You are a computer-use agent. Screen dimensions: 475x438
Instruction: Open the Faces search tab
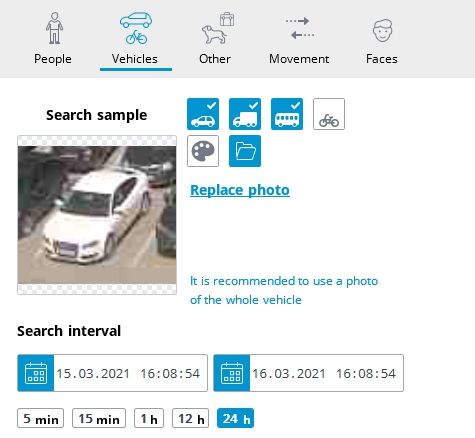(x=382, y=38)
